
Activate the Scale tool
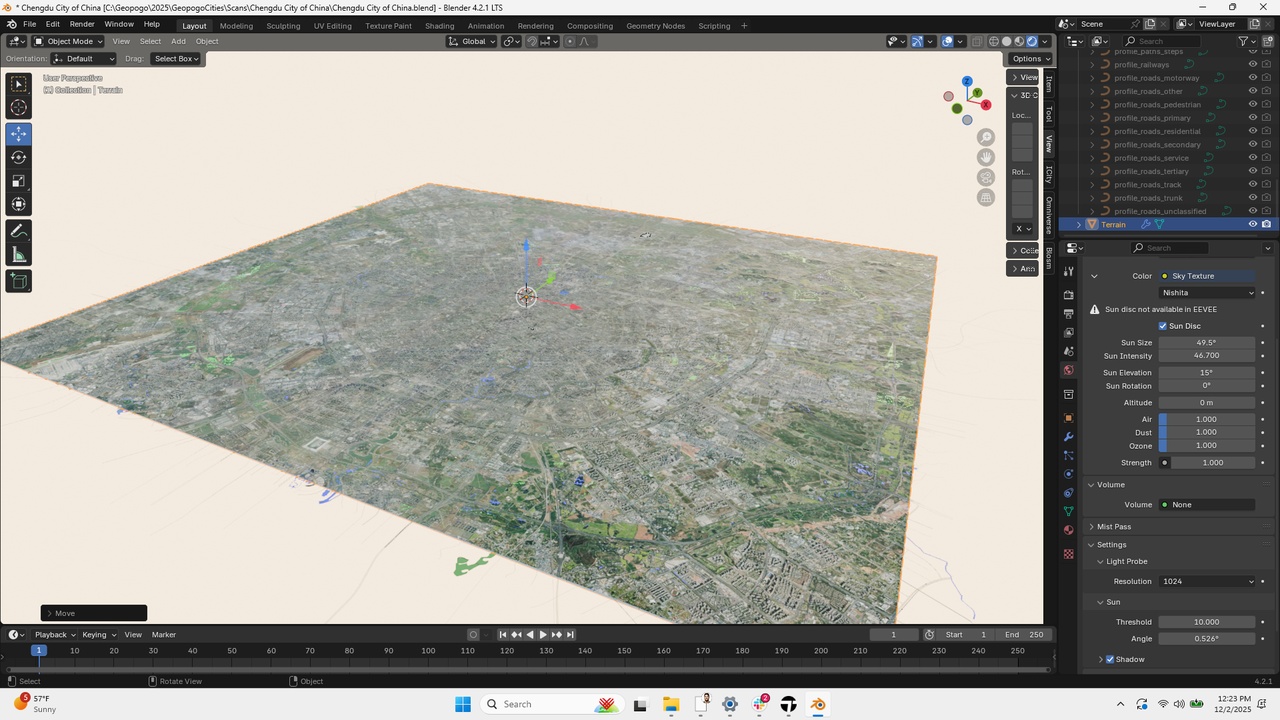click(x=19, y=181)
